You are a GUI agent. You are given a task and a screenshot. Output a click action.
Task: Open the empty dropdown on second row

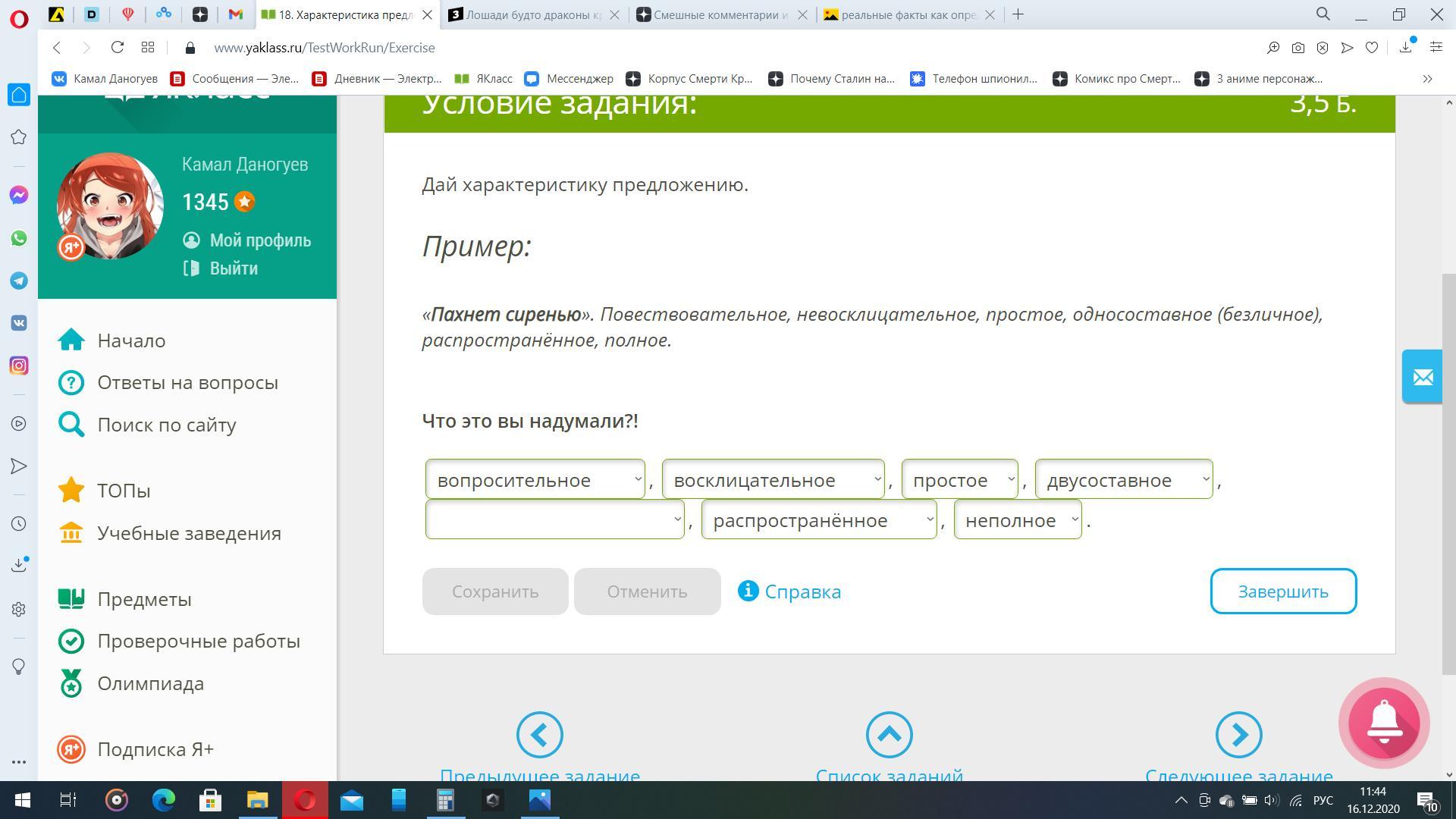554,520
